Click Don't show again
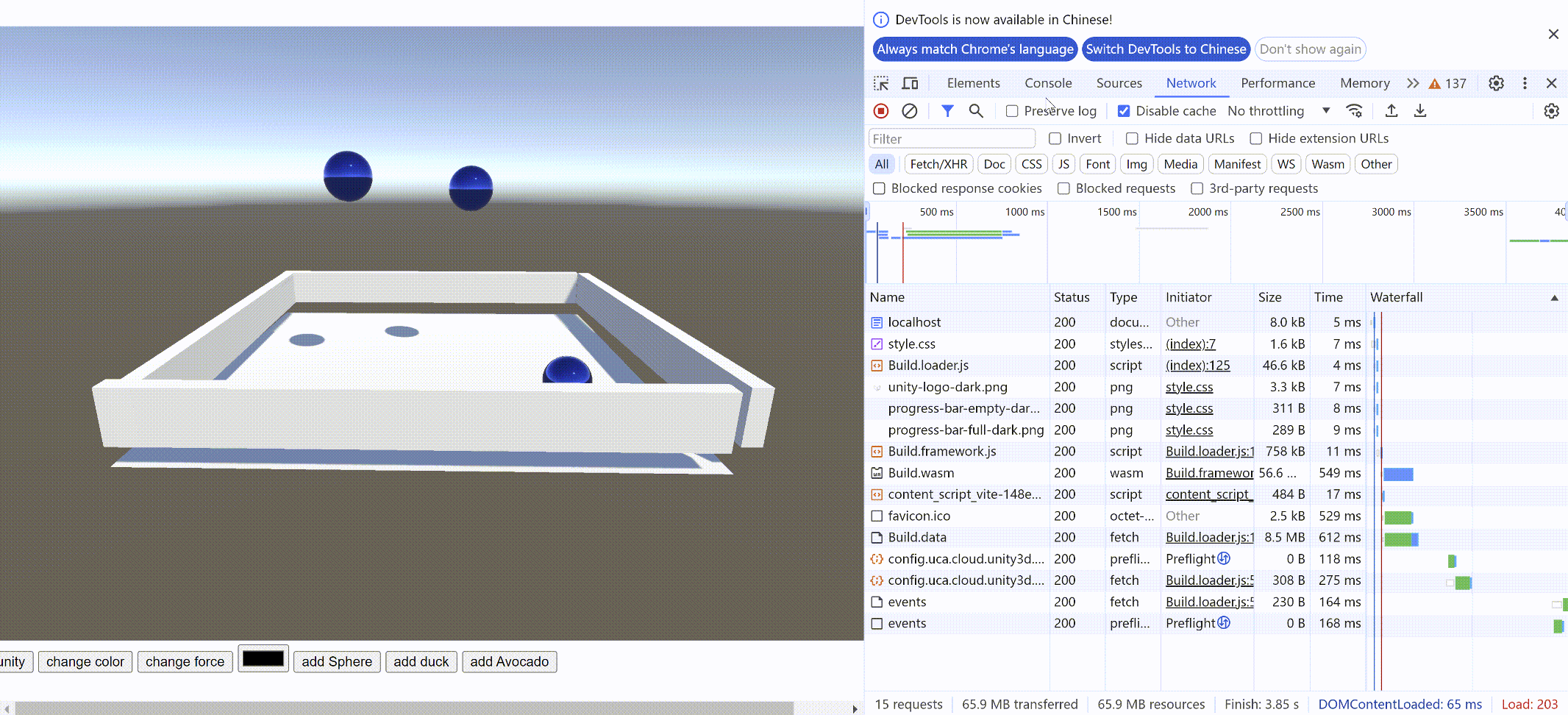Screen dimensions: 1568x715 point(1310,49)
